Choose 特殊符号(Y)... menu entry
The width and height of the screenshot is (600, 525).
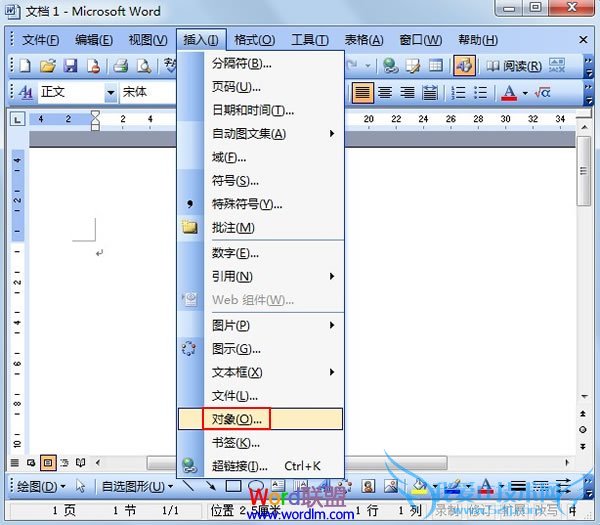[x=261, y=204]
